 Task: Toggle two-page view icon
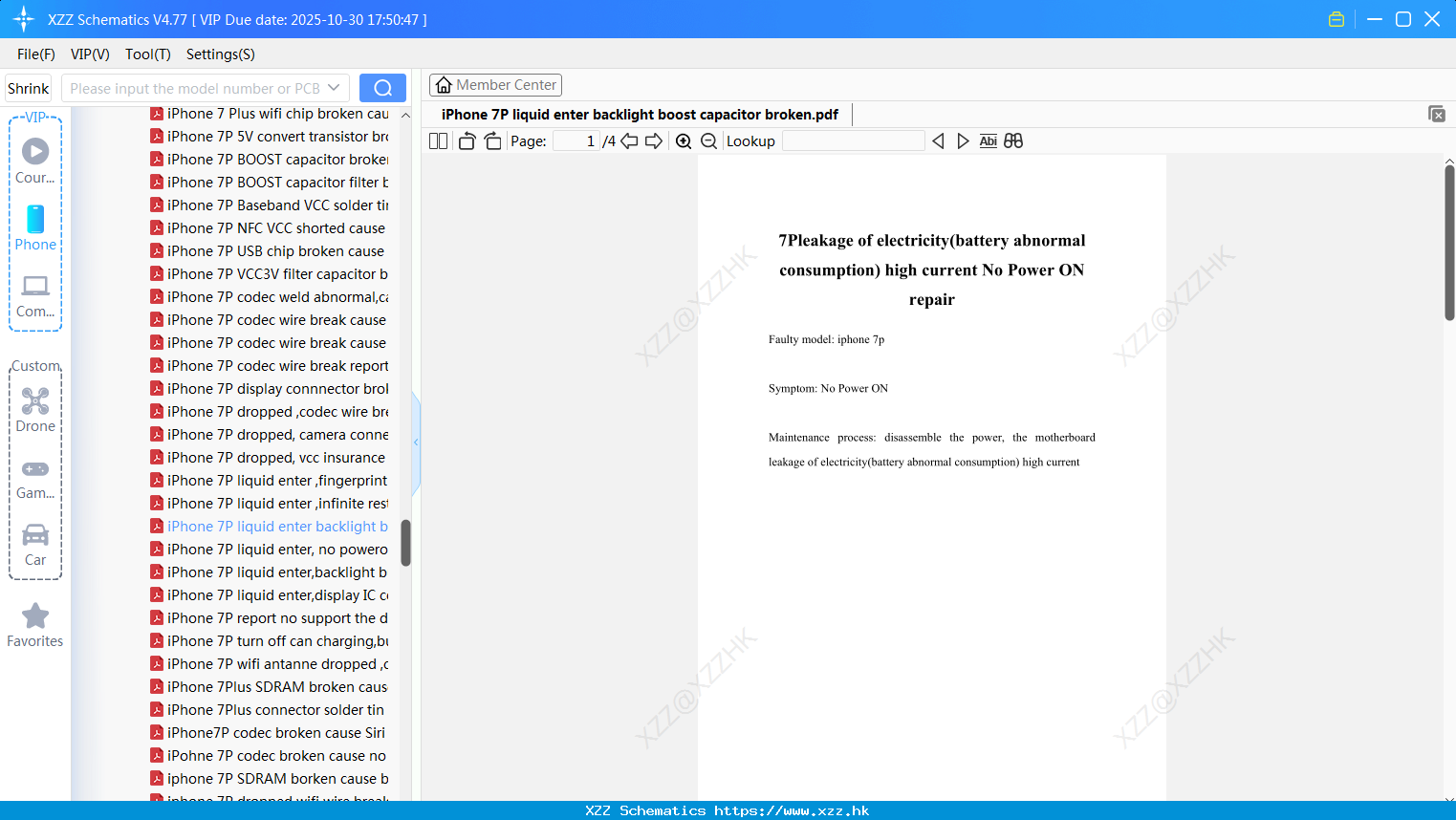(x=438, y=140)
